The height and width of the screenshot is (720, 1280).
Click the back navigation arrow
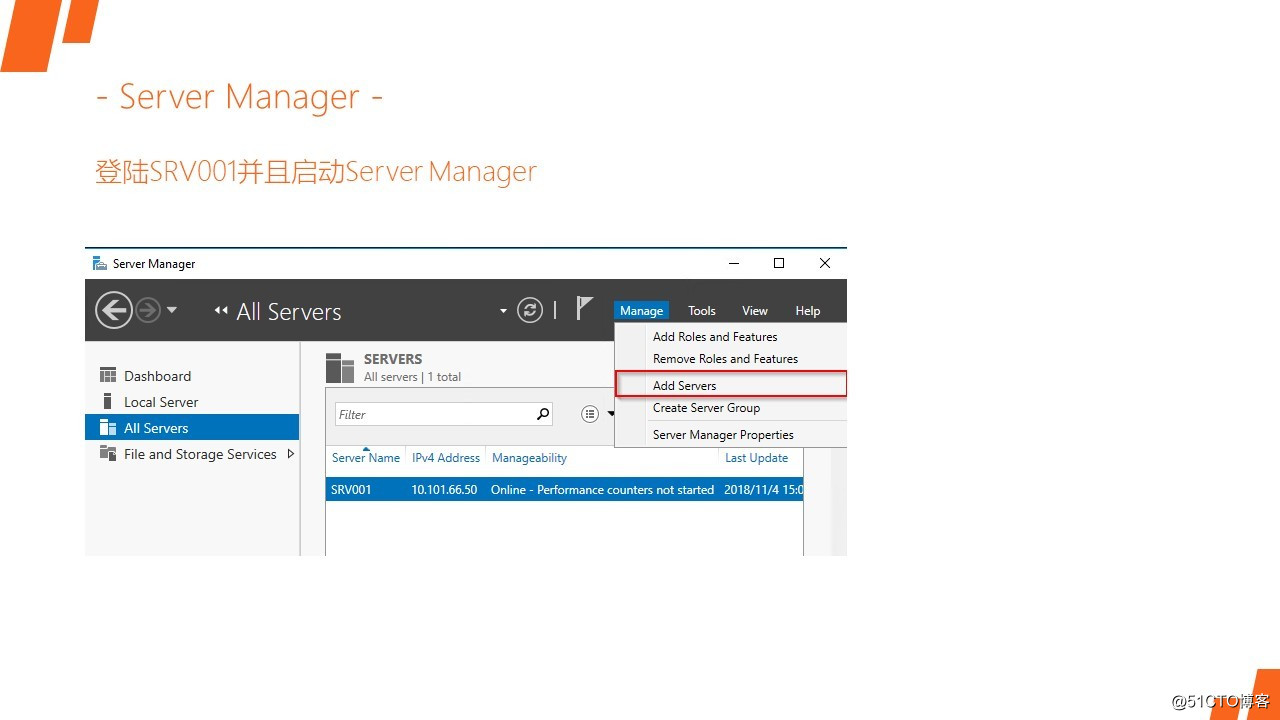coord(114,310)
